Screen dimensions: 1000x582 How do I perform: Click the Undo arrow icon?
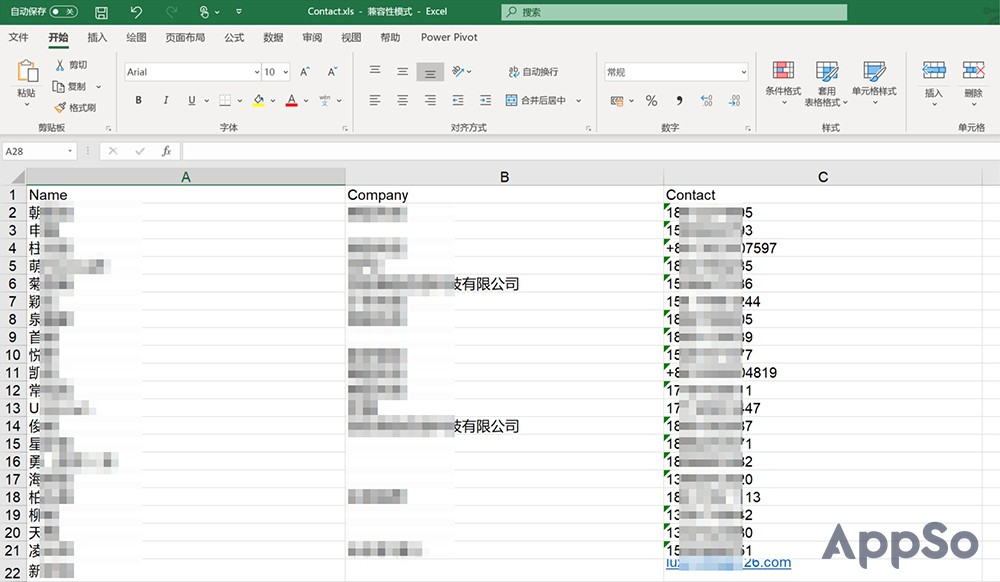pyautogui.click(x=136, y=12)
